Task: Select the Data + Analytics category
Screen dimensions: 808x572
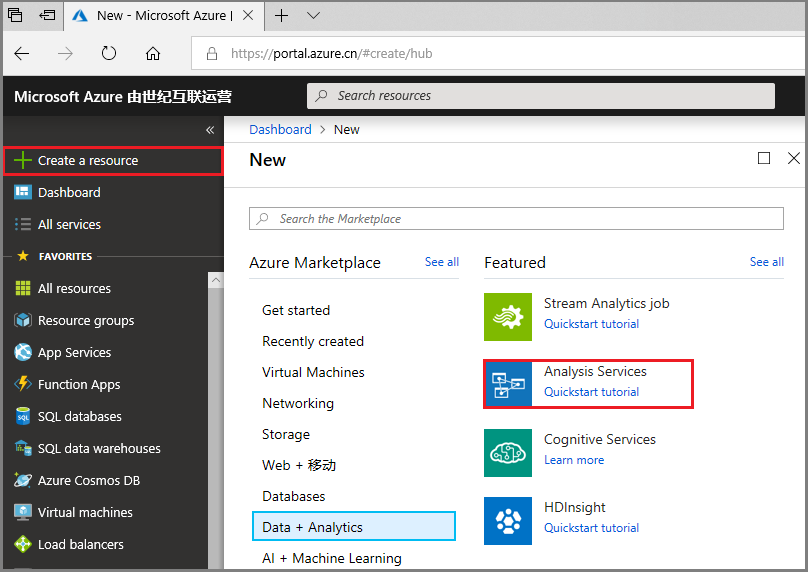Action: coord(353,527)
